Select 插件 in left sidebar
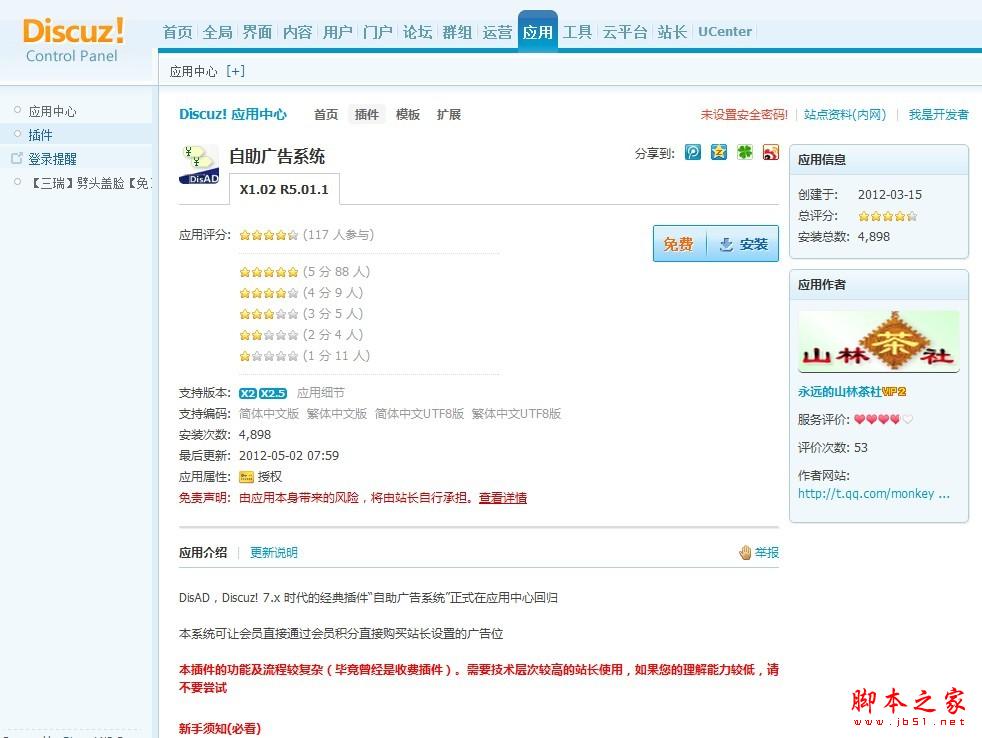 click(40, 135)
